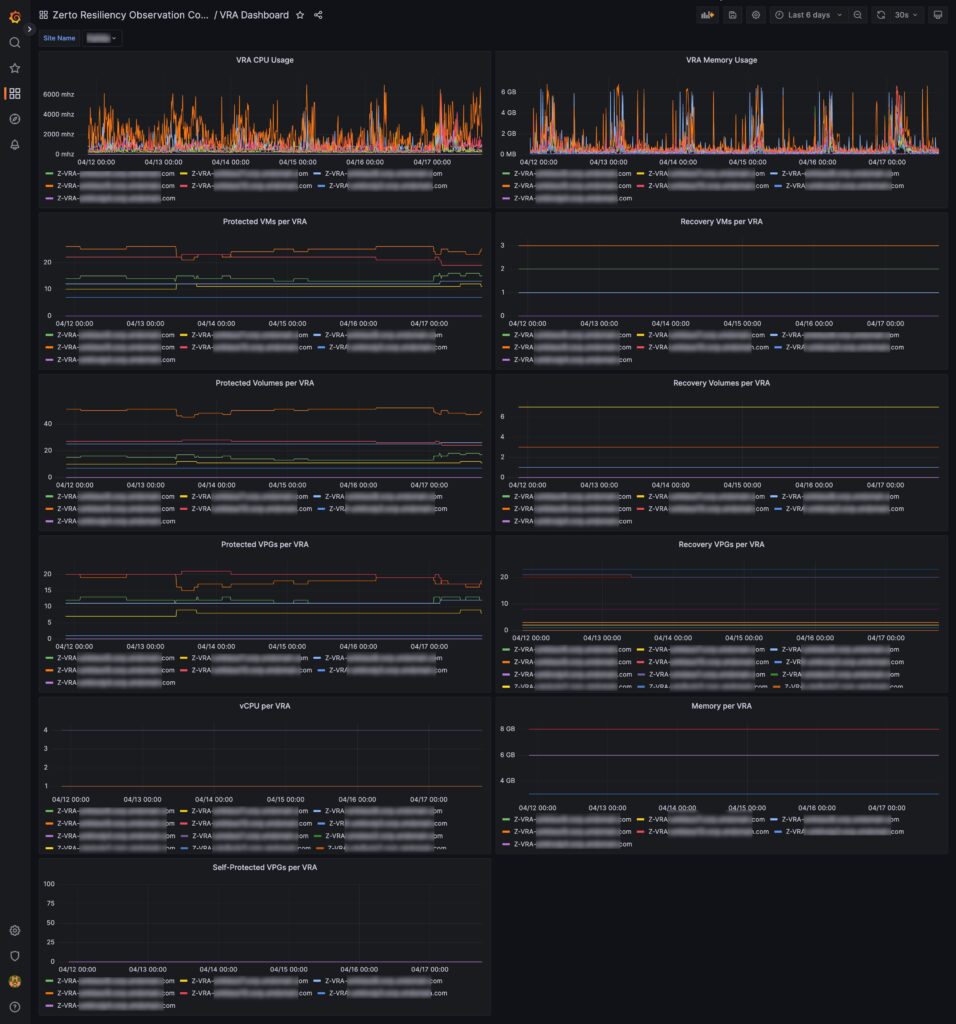This screenshot has width=956, height=1024.
Task: Click the red color swatch in VRA Memory Usage legend
Action: (641, 186)
